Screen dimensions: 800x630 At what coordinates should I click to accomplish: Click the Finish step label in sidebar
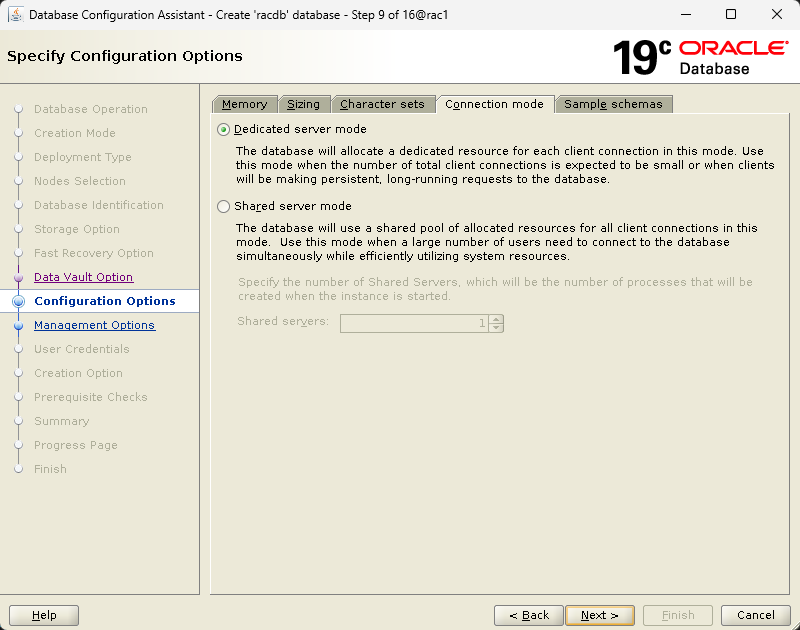51,469
